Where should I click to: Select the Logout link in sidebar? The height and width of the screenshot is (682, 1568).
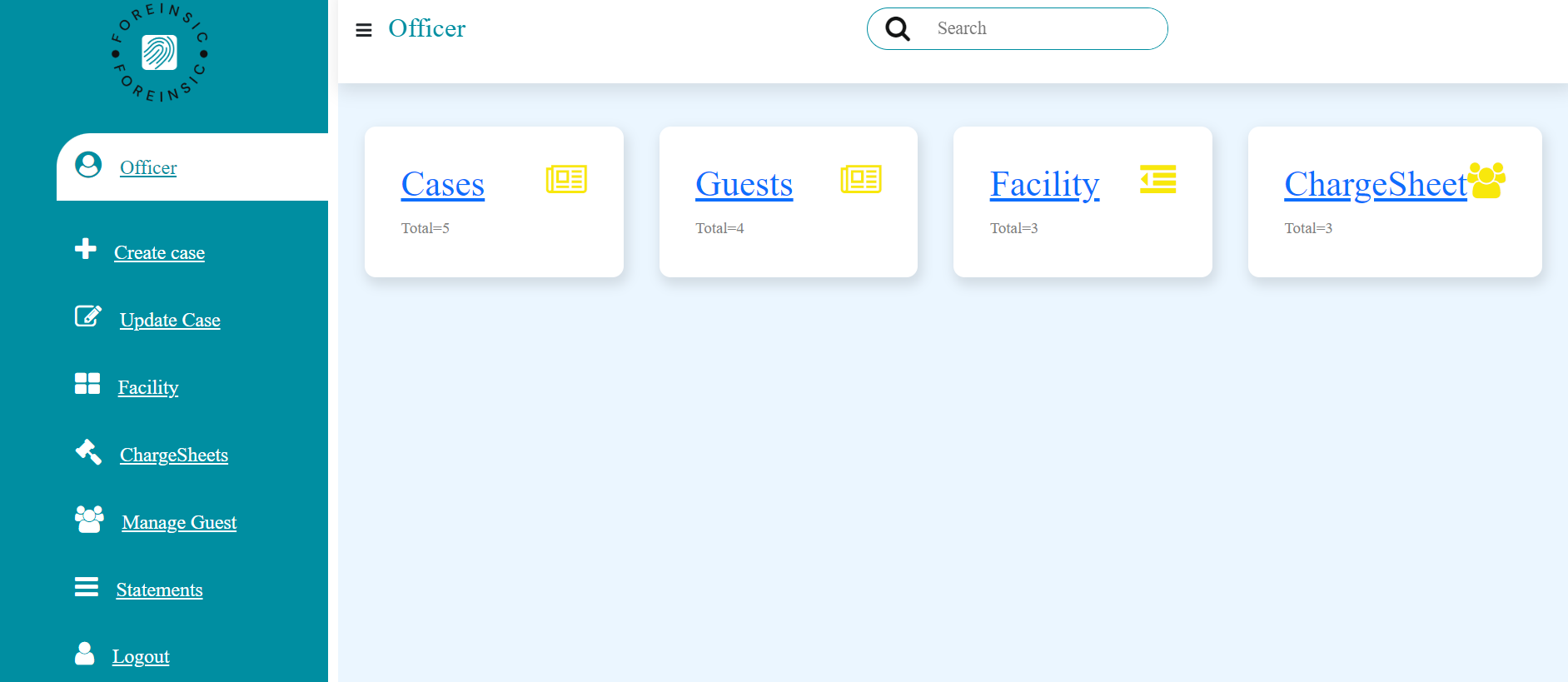tap(141, 656)
